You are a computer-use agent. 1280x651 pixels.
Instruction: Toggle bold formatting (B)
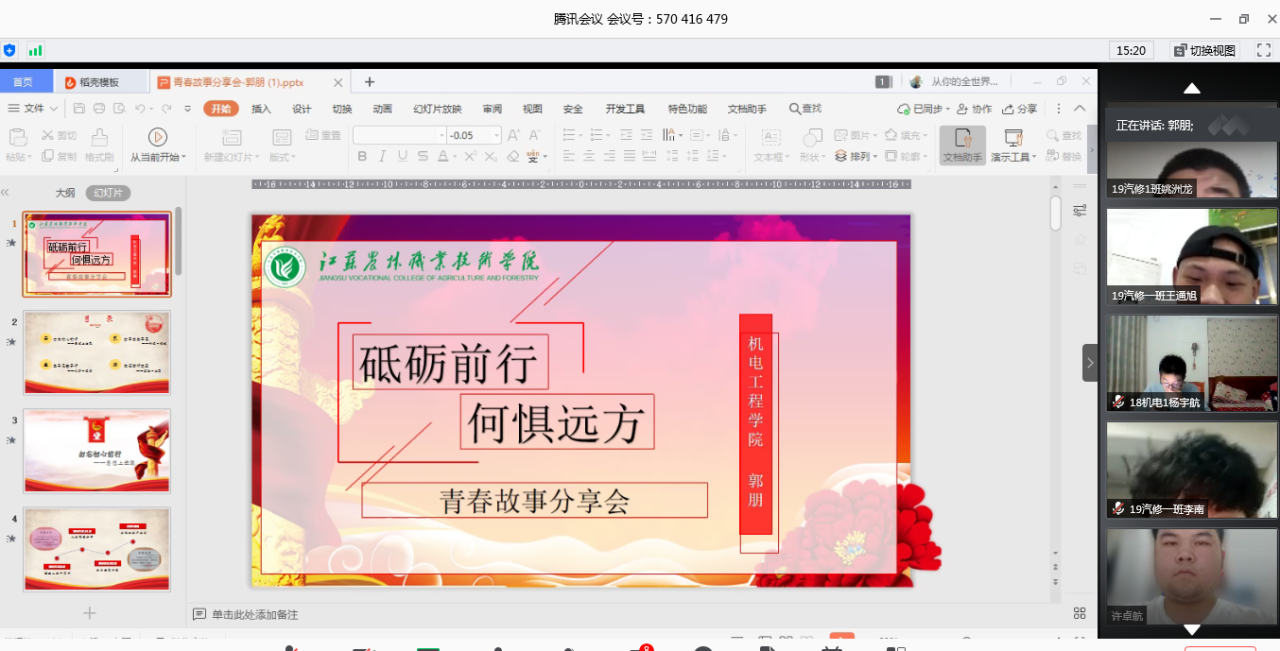coord(362,156)
